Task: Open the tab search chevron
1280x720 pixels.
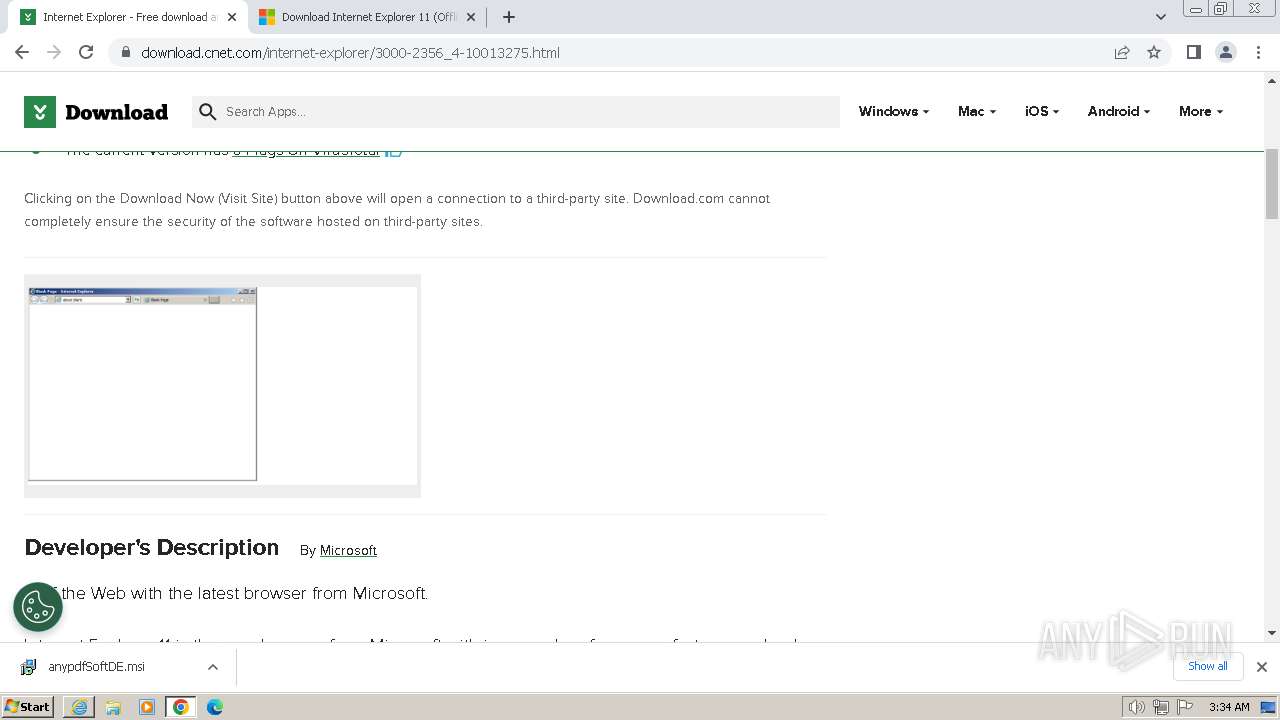Action: pos(1161,17)
